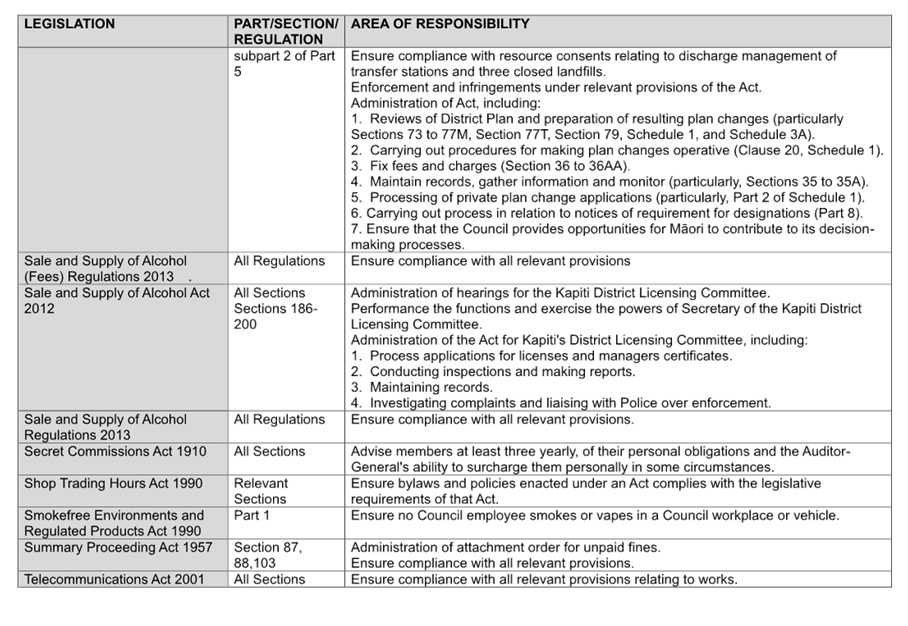Click 'Administration of hearings for the Kapiti District Licensing Committee'
The height and width of the screenshot is (626, 908).
coord(561,292)
